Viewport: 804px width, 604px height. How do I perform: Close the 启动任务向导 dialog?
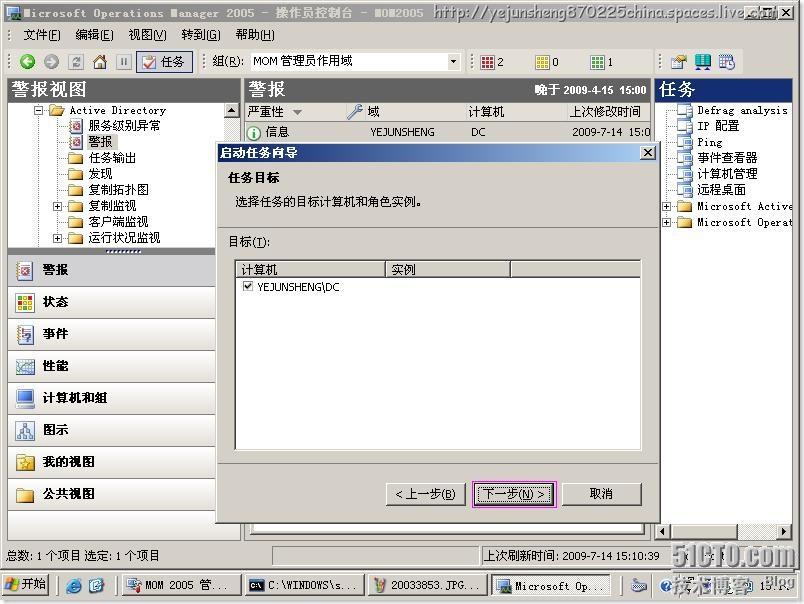(648, 153)
